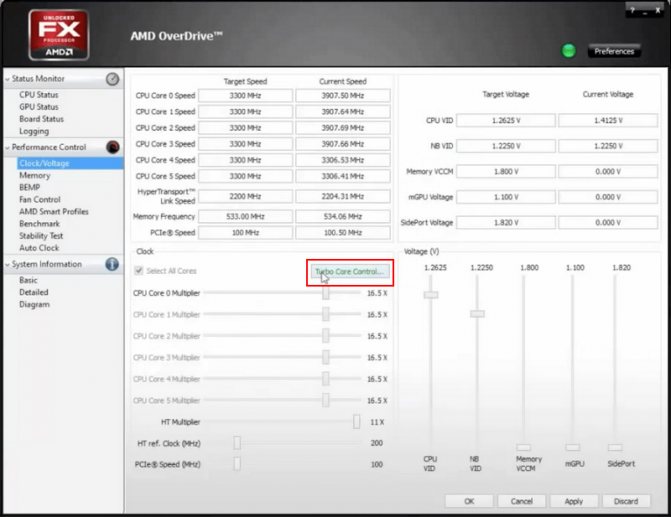Discard the pending changes
671x517 pixels.
(x=626, y=501)
